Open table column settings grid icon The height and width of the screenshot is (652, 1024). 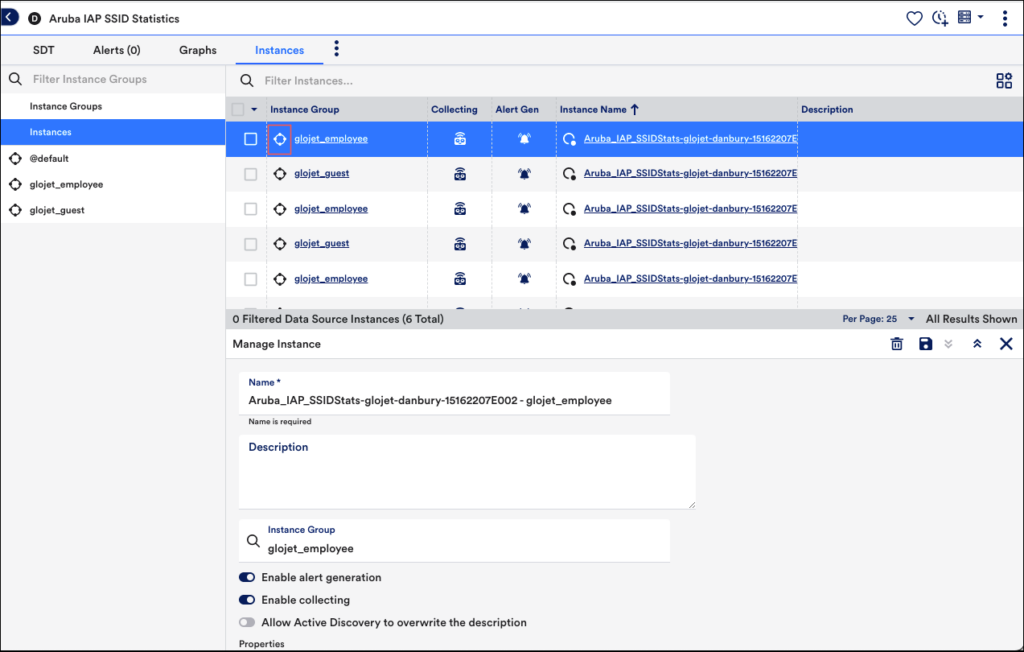point(1004,80)
